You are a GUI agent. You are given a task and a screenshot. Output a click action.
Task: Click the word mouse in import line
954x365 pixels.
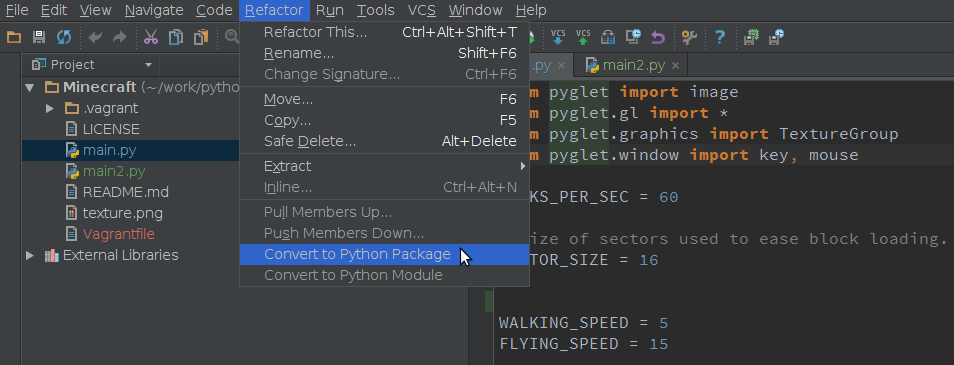tap(834, 155)
